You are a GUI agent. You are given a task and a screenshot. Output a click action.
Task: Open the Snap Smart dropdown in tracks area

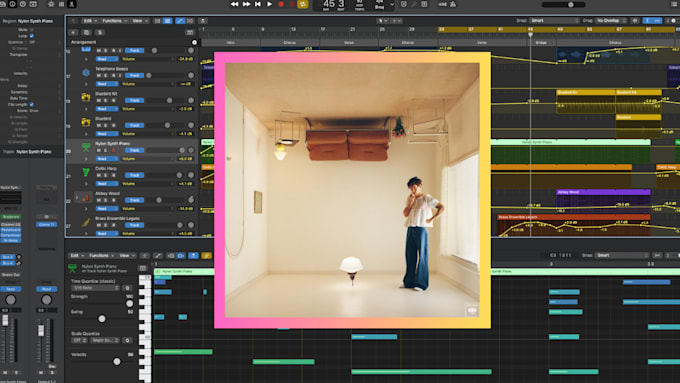554,21
